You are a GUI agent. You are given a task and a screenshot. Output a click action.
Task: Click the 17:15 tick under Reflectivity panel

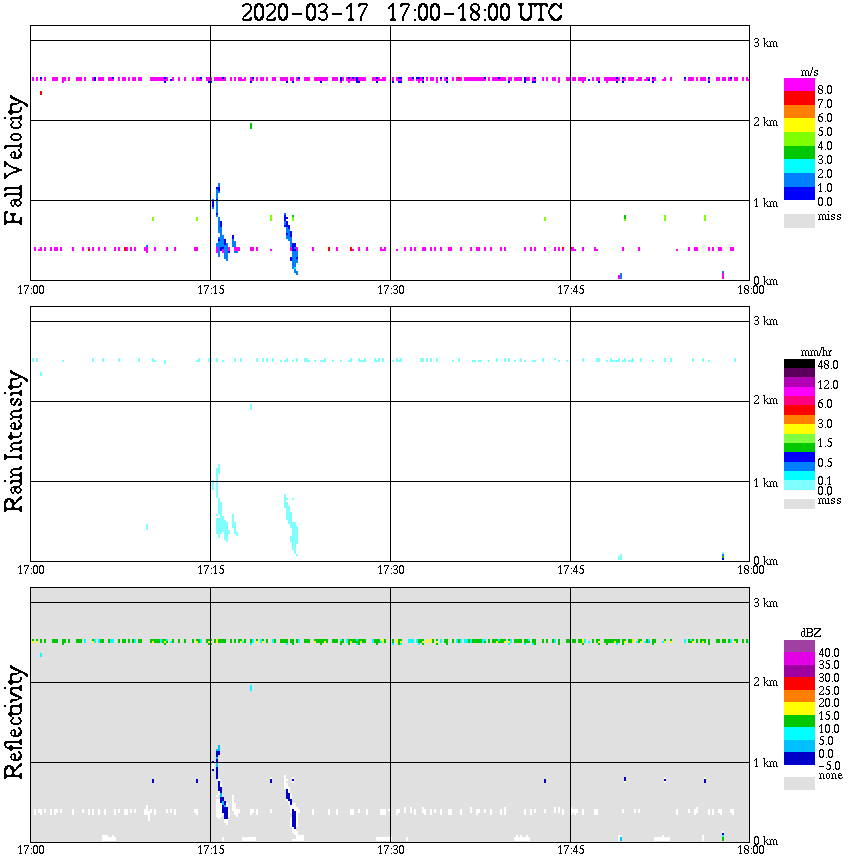(210, 850)
